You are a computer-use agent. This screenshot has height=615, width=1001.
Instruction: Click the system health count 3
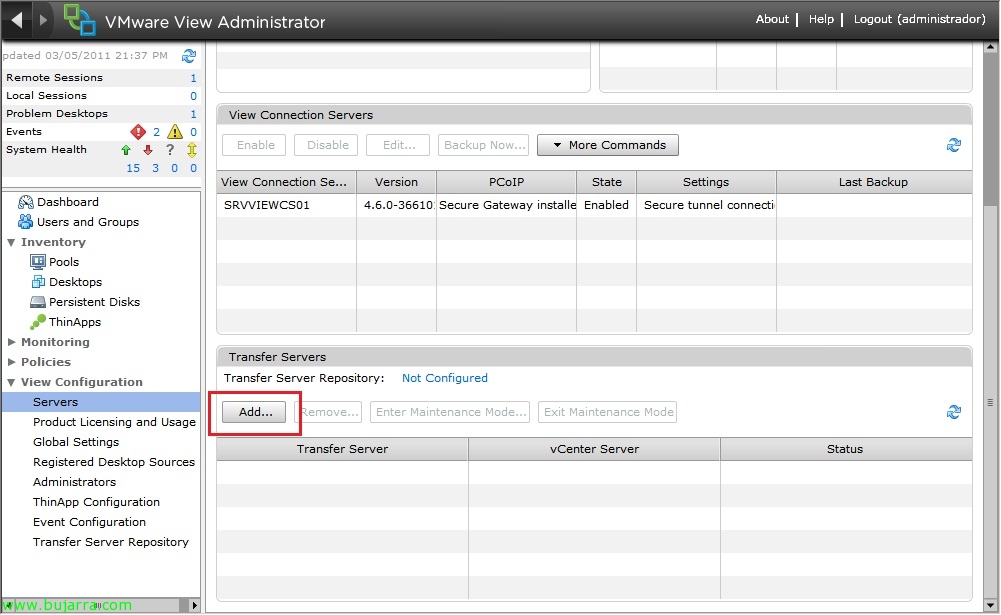tap(155, 169)
